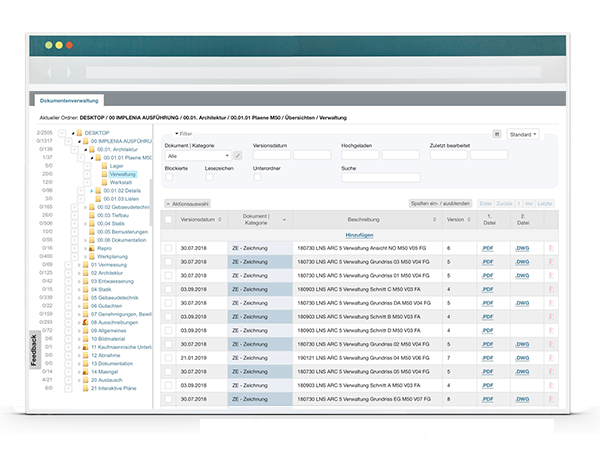Click the Hinzufügen link

point(358,234)
